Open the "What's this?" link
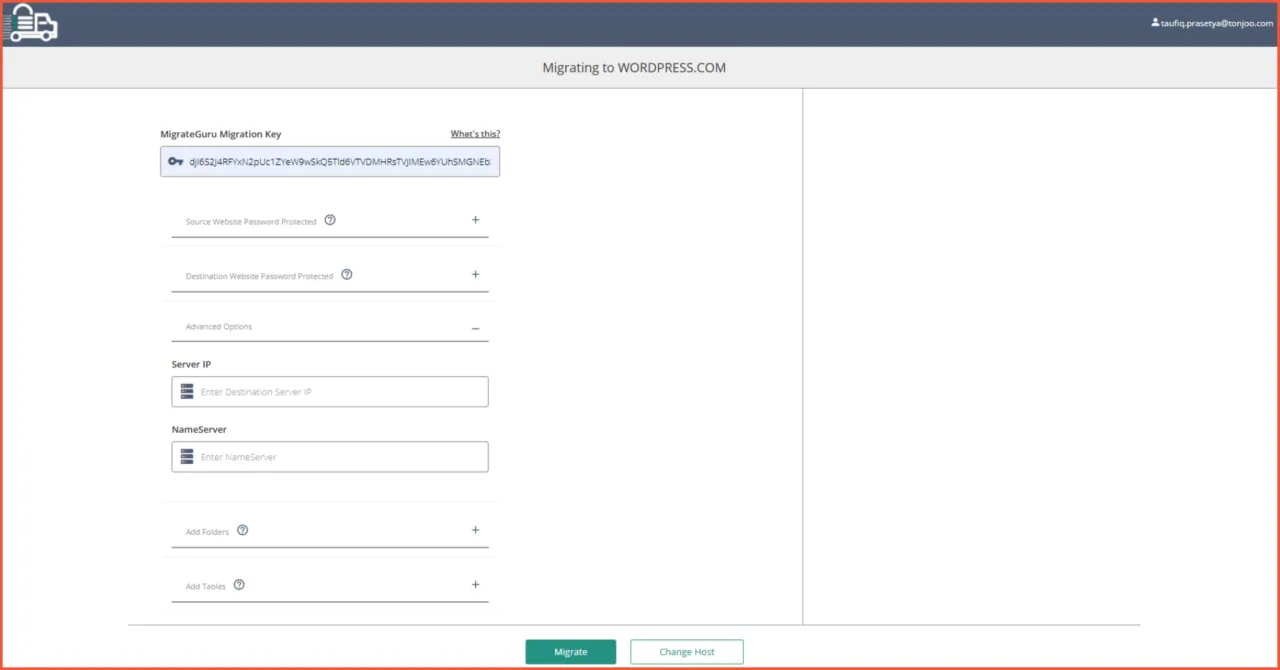 (x=475, y=134)
